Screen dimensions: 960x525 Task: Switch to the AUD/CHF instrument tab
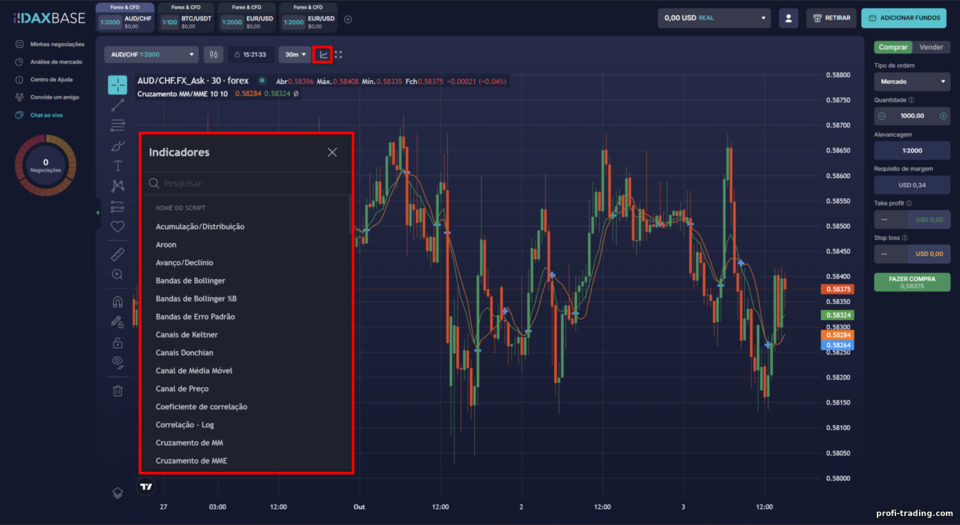pyautogui.click(x=125, y=19)
